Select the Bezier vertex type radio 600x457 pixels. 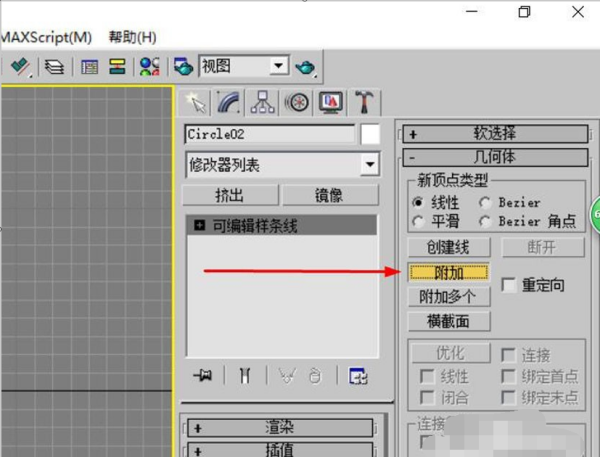pos(485,202)
